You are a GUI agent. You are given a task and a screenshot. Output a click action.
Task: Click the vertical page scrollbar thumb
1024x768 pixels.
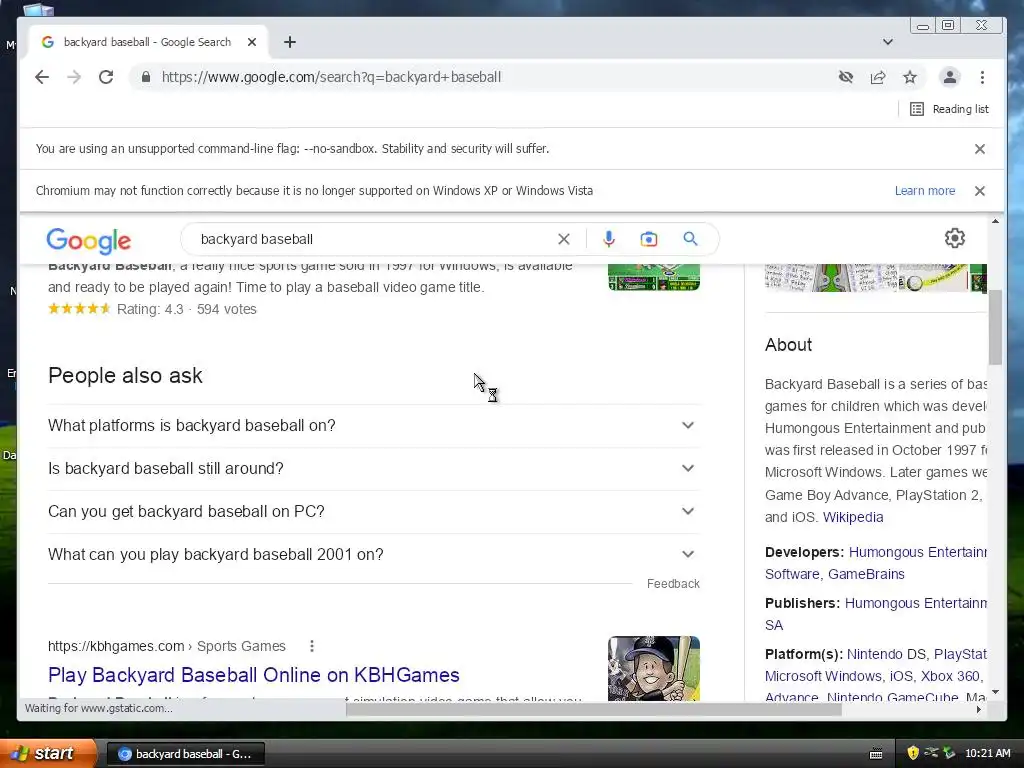point(995,327)
